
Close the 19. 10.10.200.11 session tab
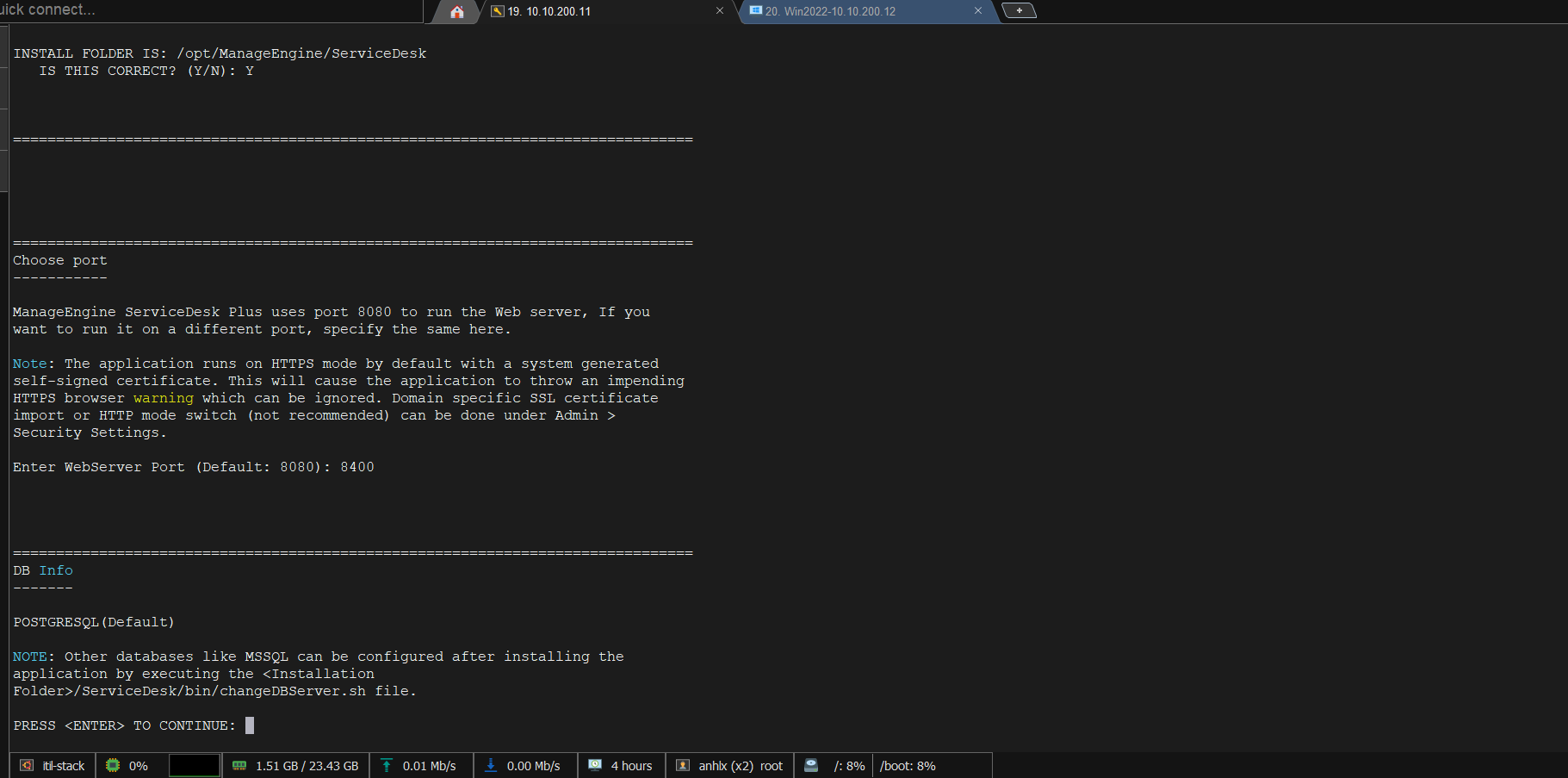[x=720, y=11]
